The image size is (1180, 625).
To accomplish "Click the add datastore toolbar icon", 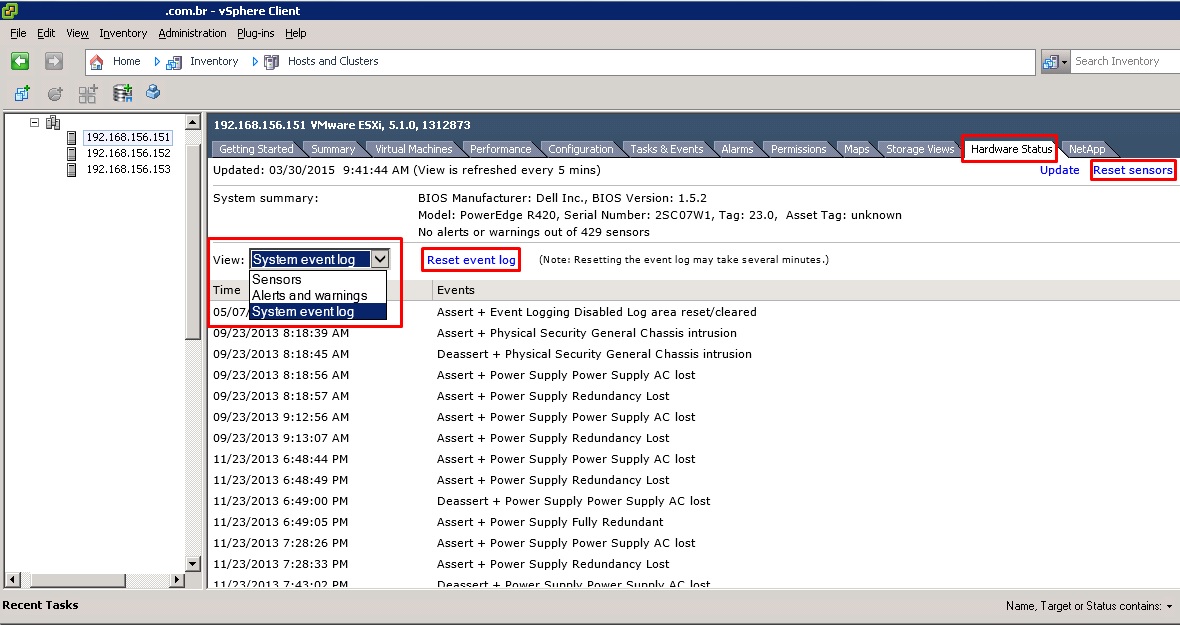I will pyautogui.click(x=123, y=93).
